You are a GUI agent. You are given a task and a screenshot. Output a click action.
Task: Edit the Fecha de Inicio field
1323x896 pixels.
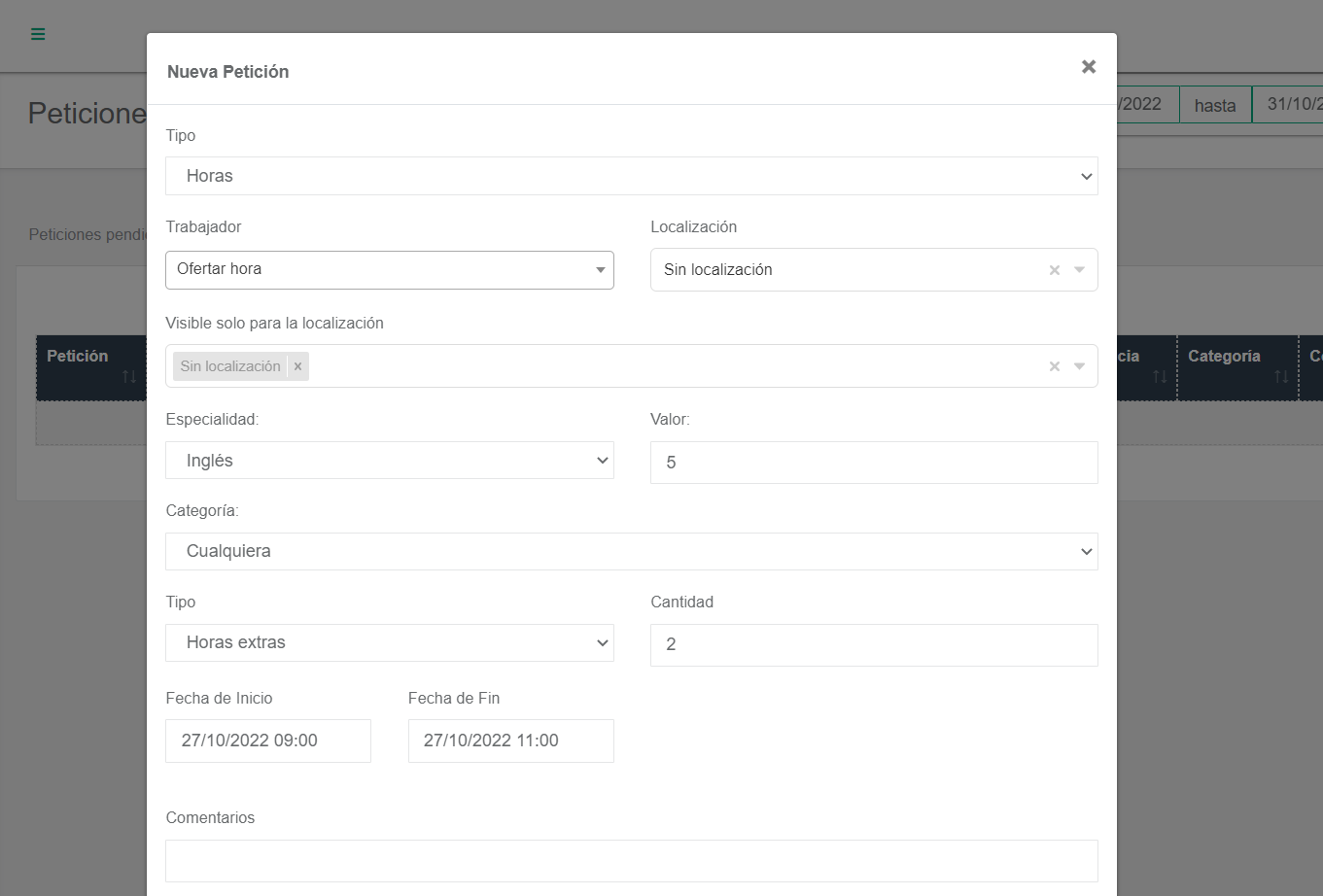(267, 741)
